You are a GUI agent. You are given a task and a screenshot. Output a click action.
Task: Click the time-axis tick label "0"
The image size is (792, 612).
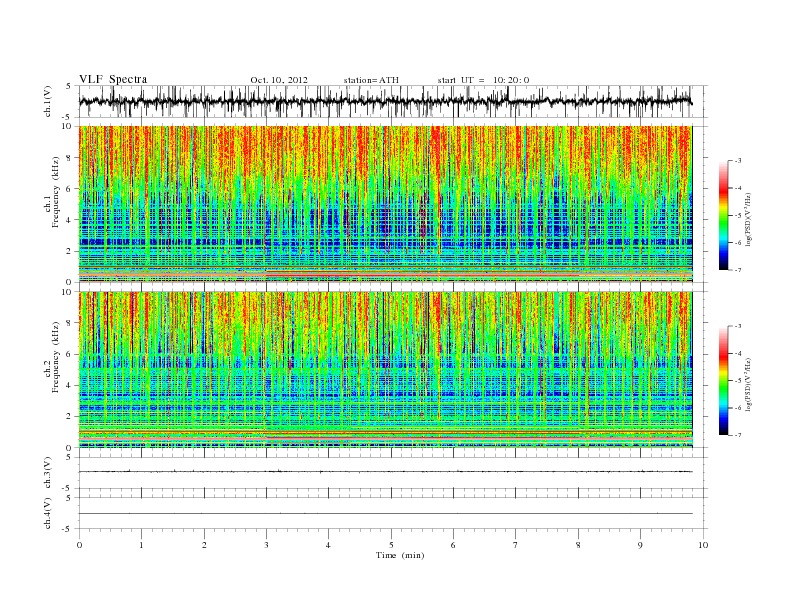point(79,545)
